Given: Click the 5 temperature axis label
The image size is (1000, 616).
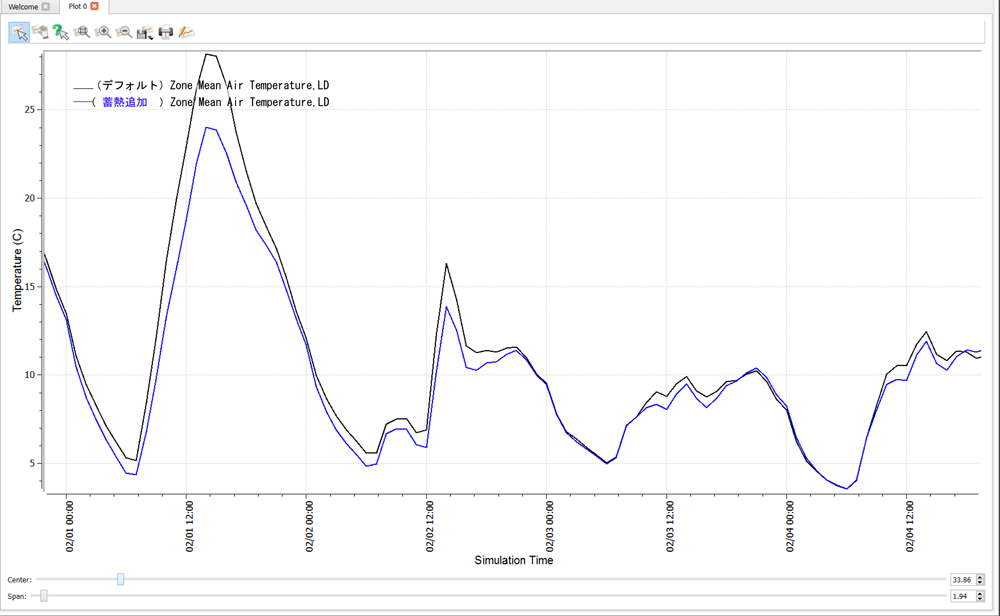Looking at the screenshot, I should tap(33, 464).
